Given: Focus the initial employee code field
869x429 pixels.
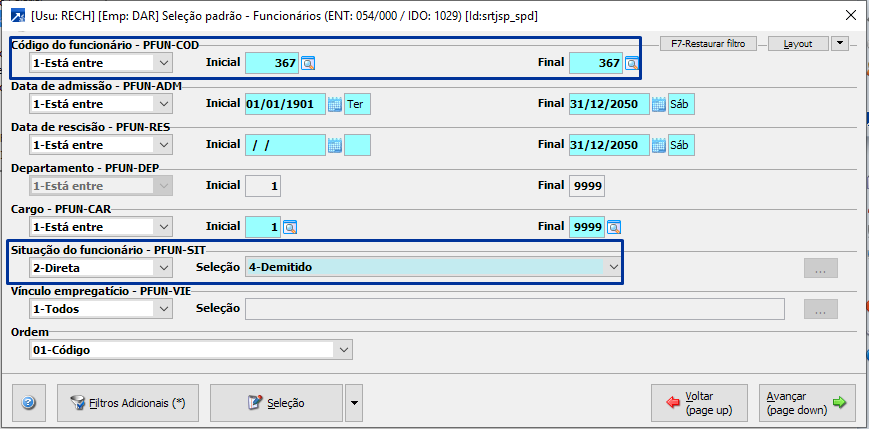Looking at the screenshot, I should click(x=272, y=63).
